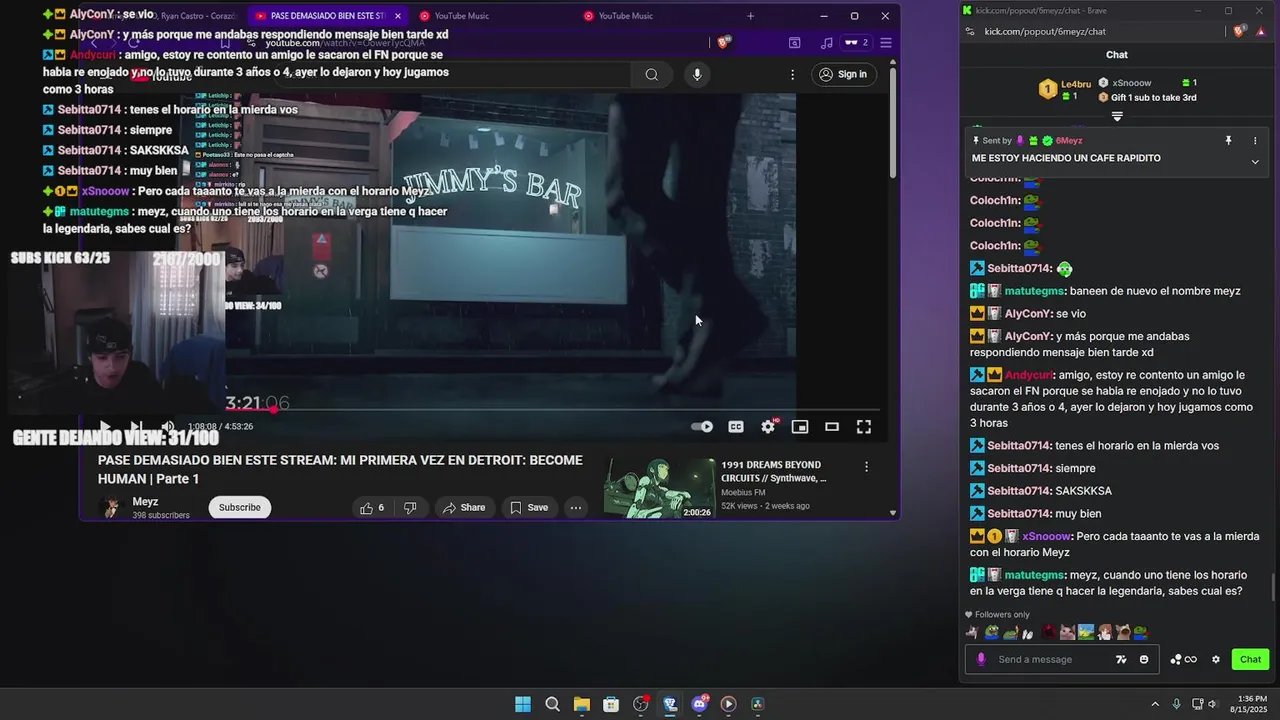Enter fullscreen on YouTube video
The image size is (1280, 720).
tap(864, 426)
